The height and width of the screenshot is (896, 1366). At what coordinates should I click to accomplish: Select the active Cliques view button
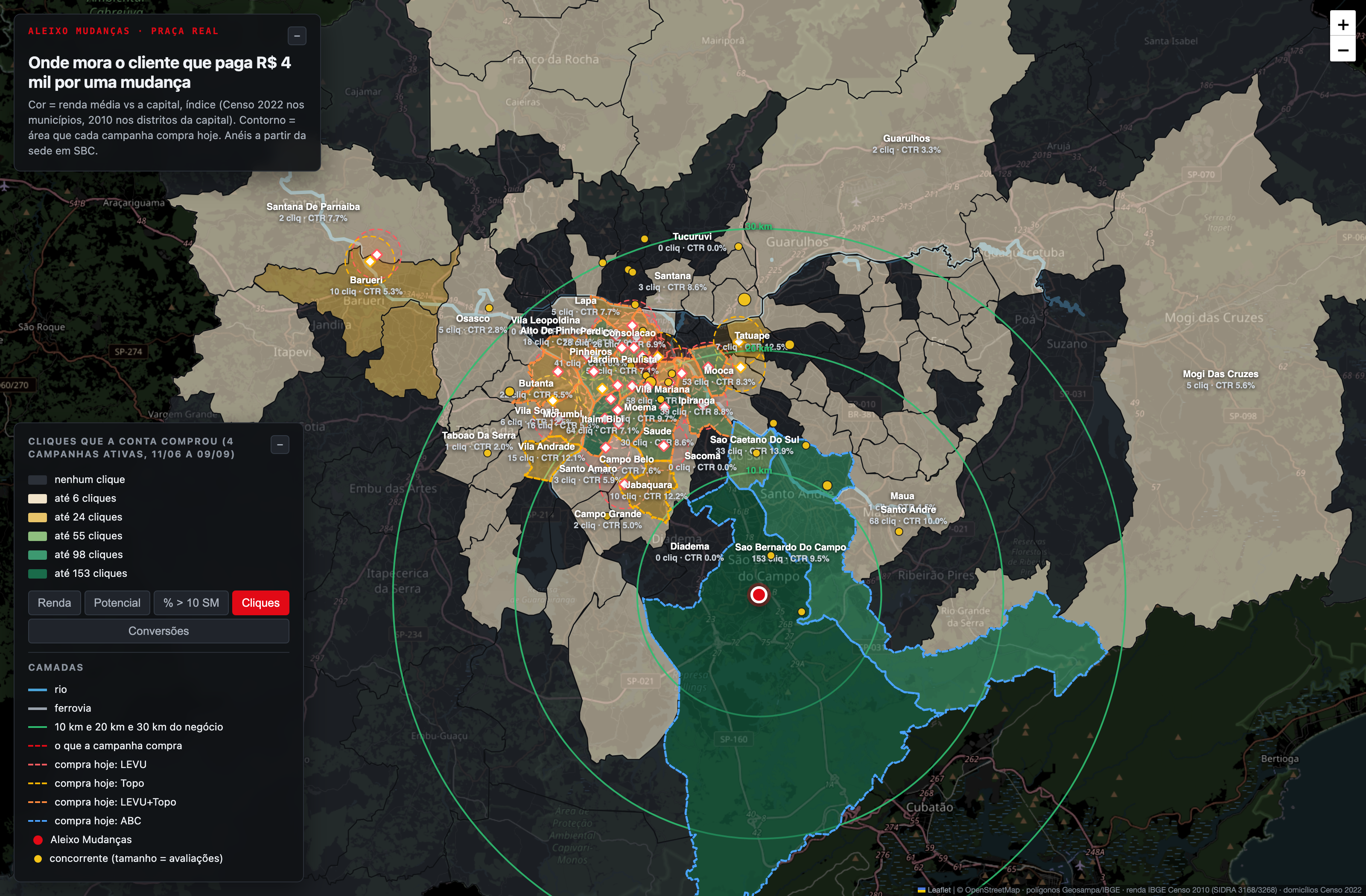260,603
